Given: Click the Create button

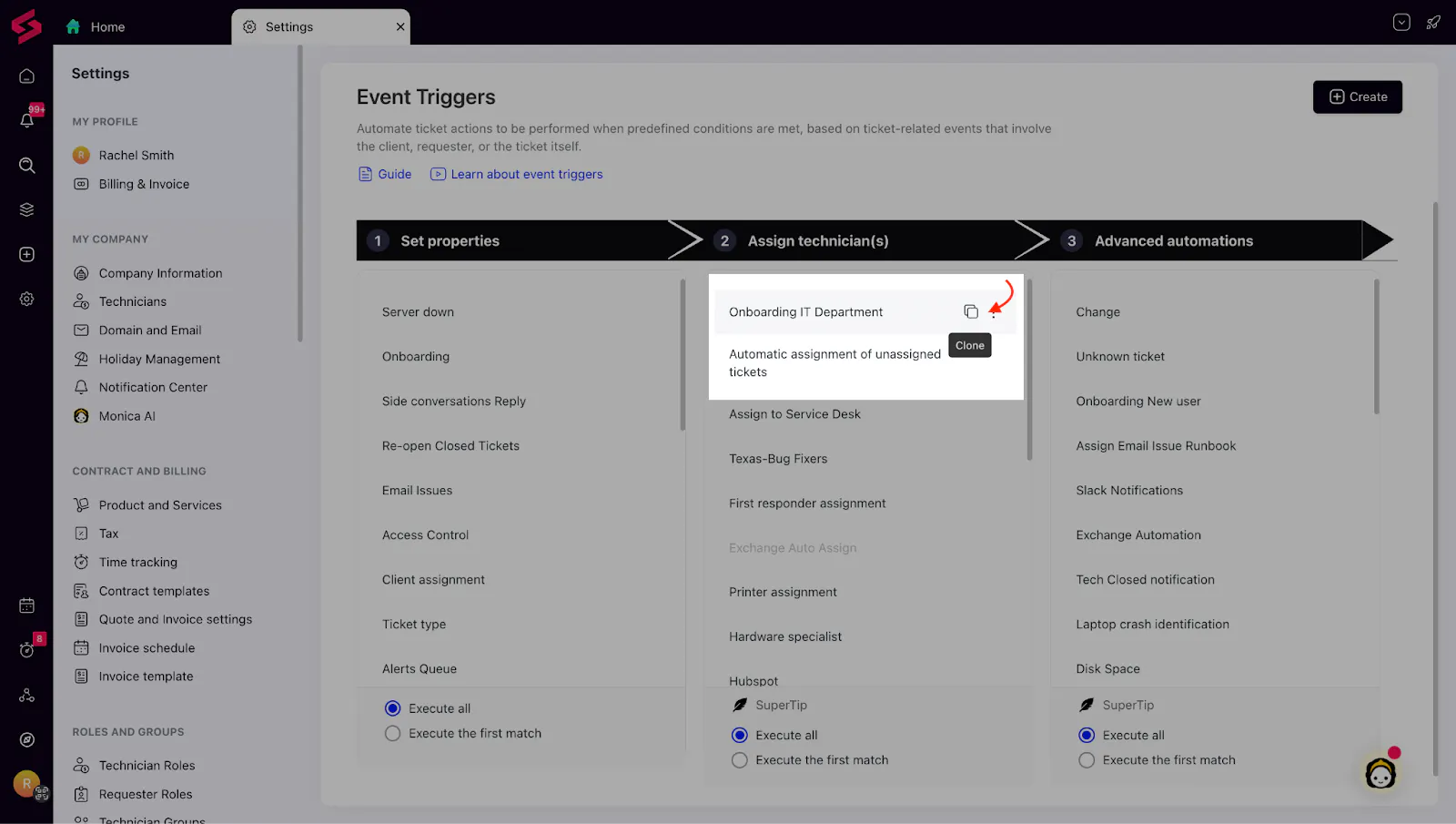Looking at the screenshot, I should pos(1357,97).
